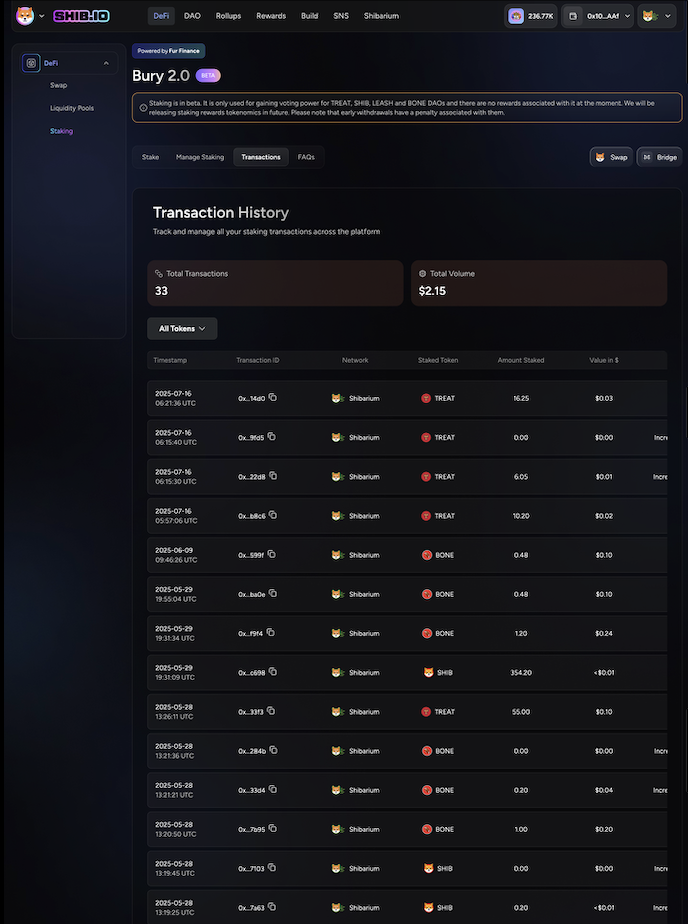The height and width of the screenshot is (924, 688).
Task: Click the wallet icon beside 0x10...AAf
Action: [573, 16]
